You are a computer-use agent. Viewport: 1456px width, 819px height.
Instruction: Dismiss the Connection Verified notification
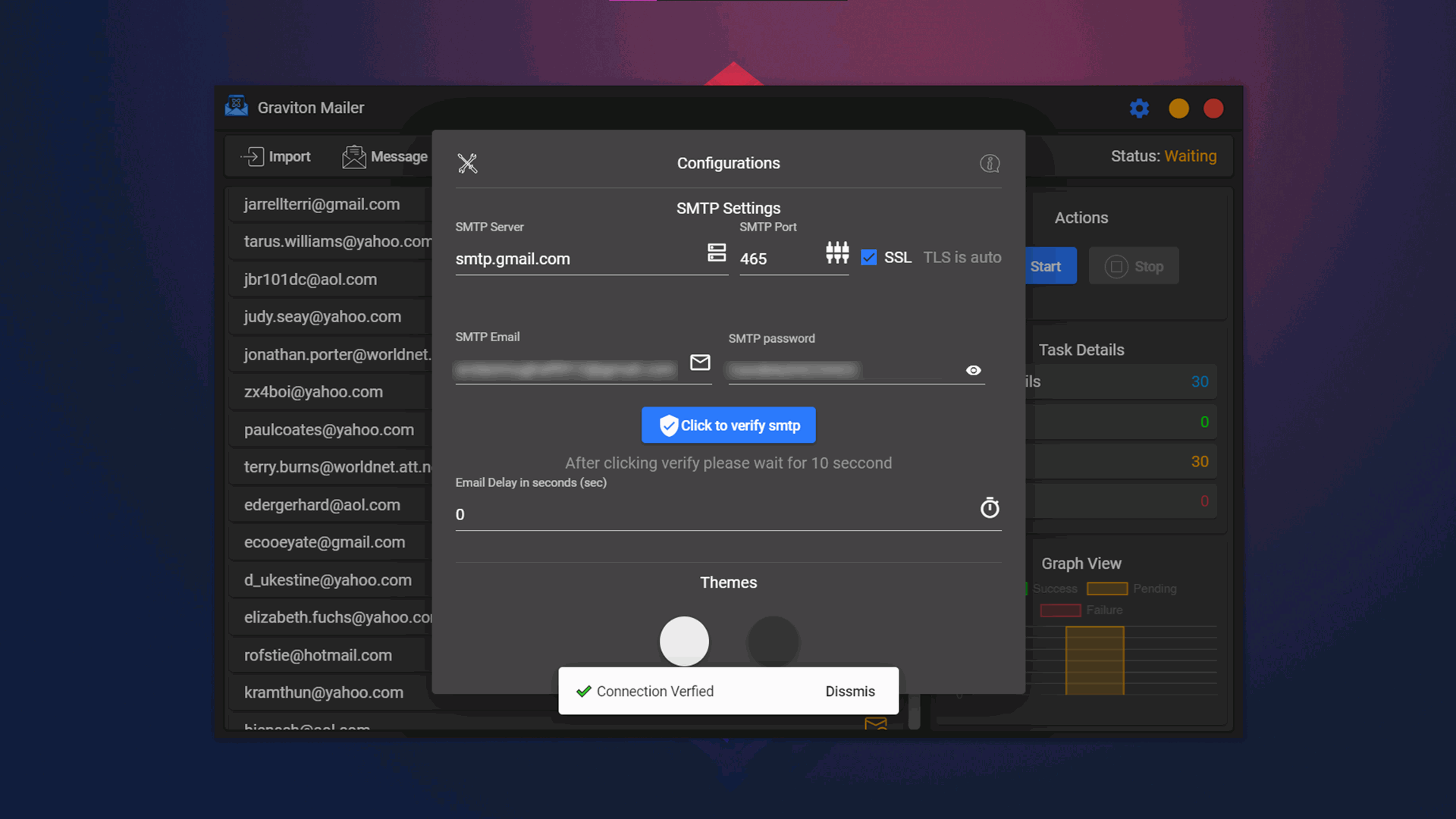(850, 691)
